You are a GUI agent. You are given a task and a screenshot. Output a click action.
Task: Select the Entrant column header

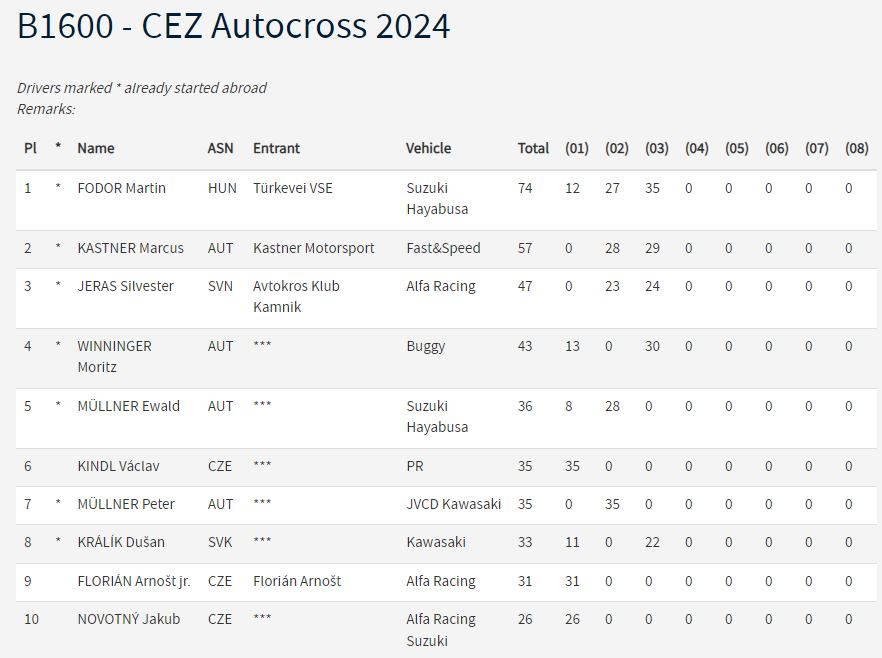click(276, 148)
